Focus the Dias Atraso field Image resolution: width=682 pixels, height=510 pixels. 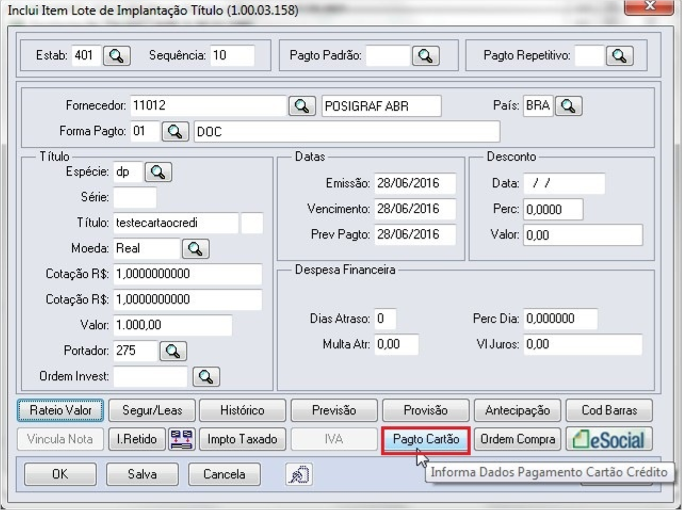coord(385,319)
